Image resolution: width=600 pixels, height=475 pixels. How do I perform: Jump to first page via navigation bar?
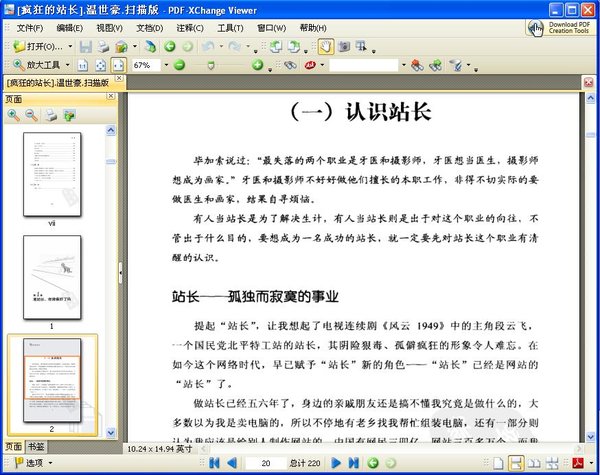[x=214, y=463]
